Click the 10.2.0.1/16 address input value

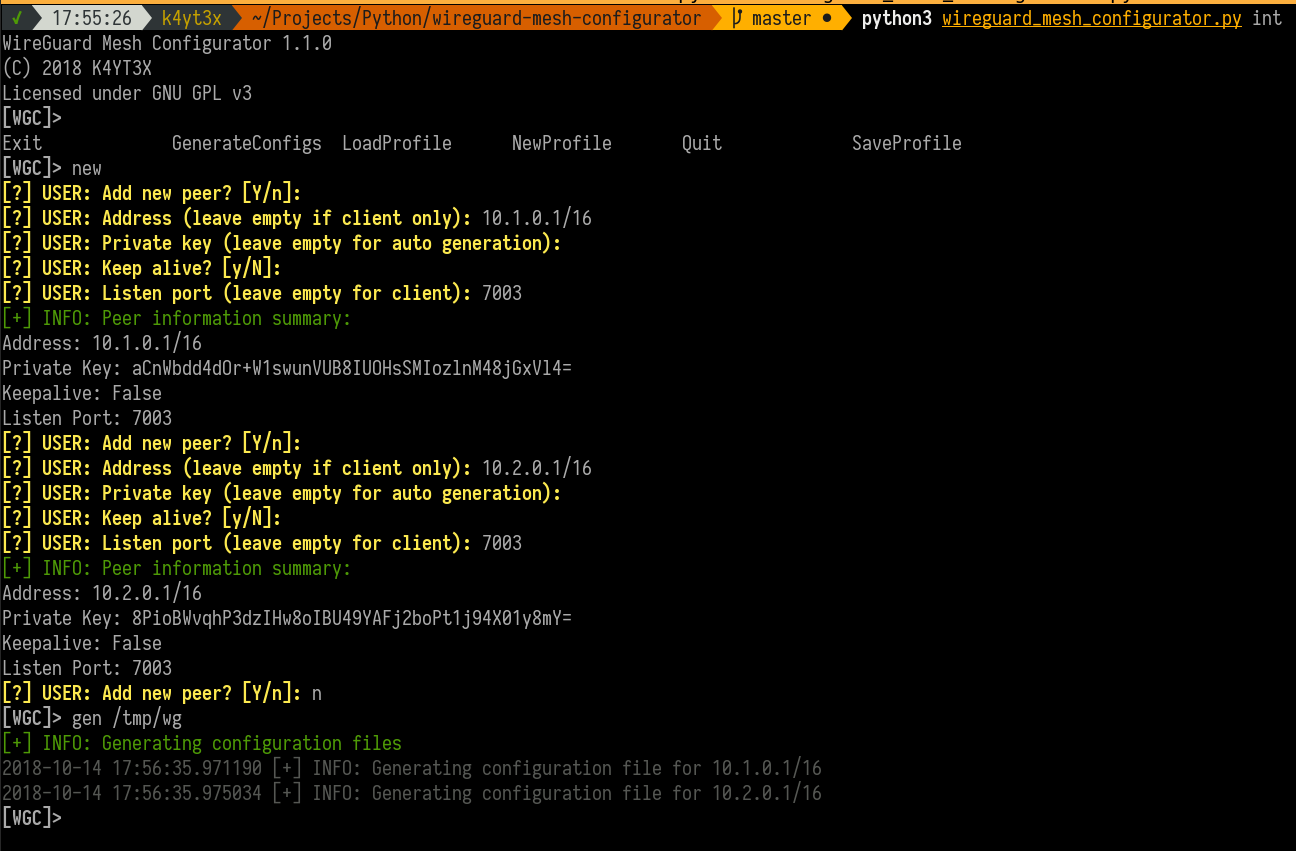(537, 468)
